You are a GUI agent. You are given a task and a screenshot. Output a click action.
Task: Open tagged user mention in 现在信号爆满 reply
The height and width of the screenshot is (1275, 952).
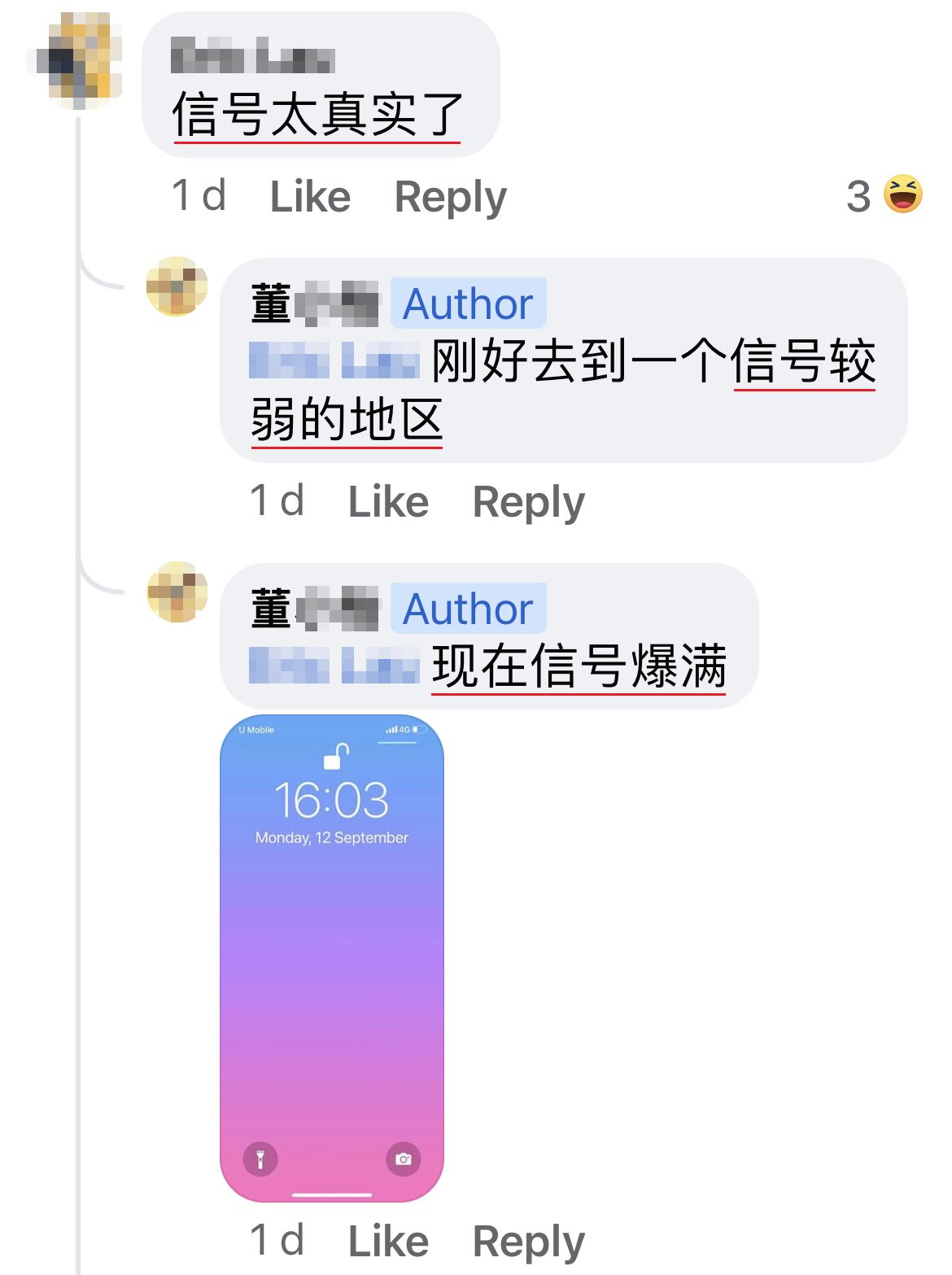[x=334, y=665]
